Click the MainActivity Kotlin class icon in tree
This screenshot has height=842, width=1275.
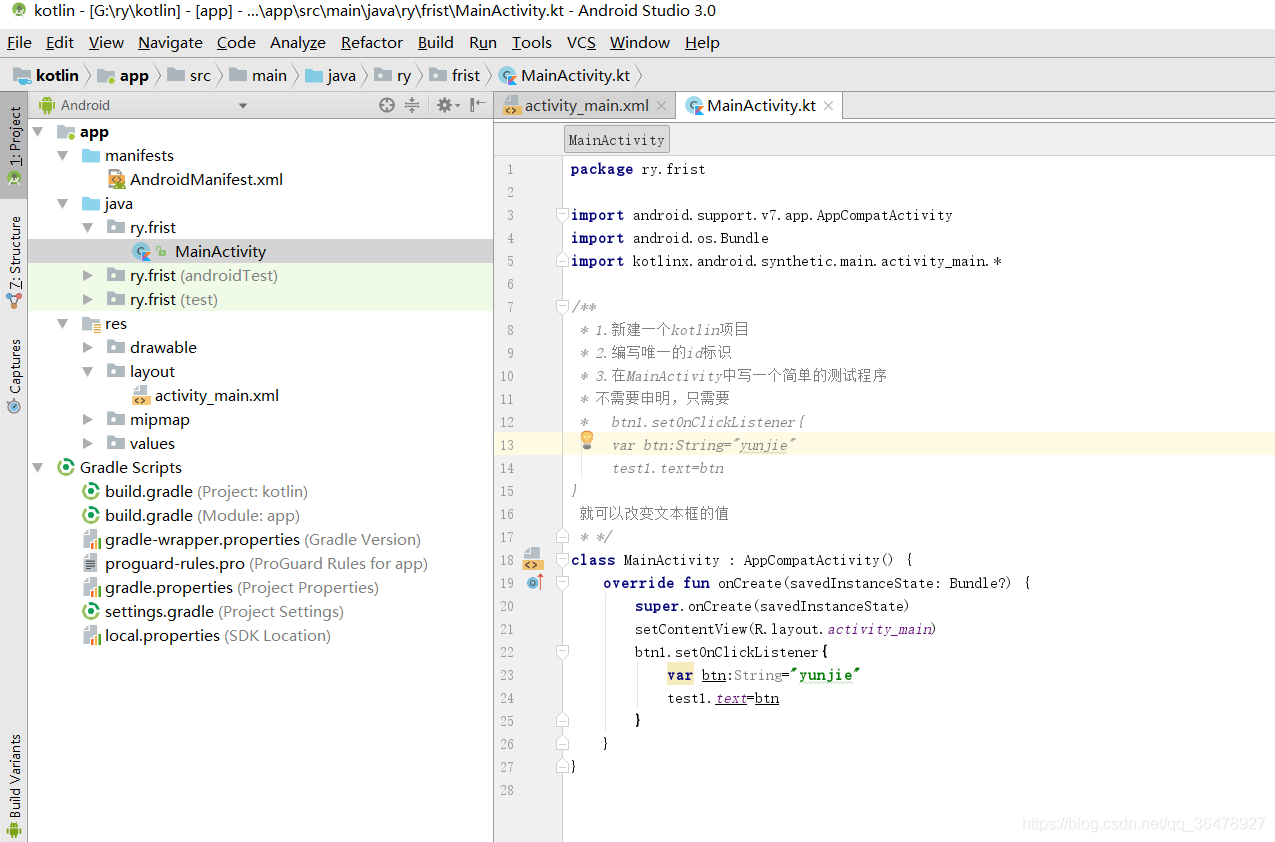point(142,252)
